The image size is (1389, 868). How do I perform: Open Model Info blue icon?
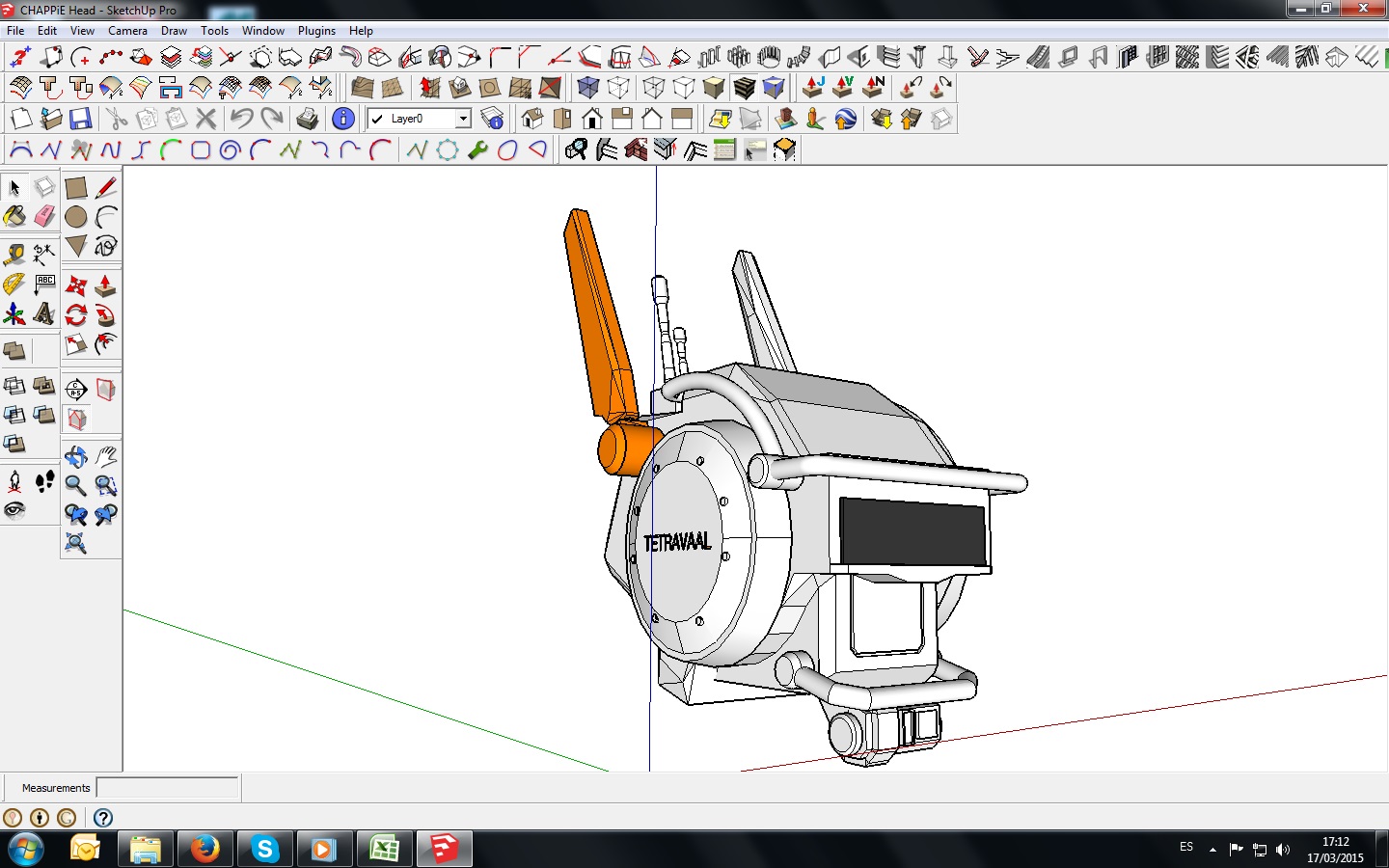(343, 119)
